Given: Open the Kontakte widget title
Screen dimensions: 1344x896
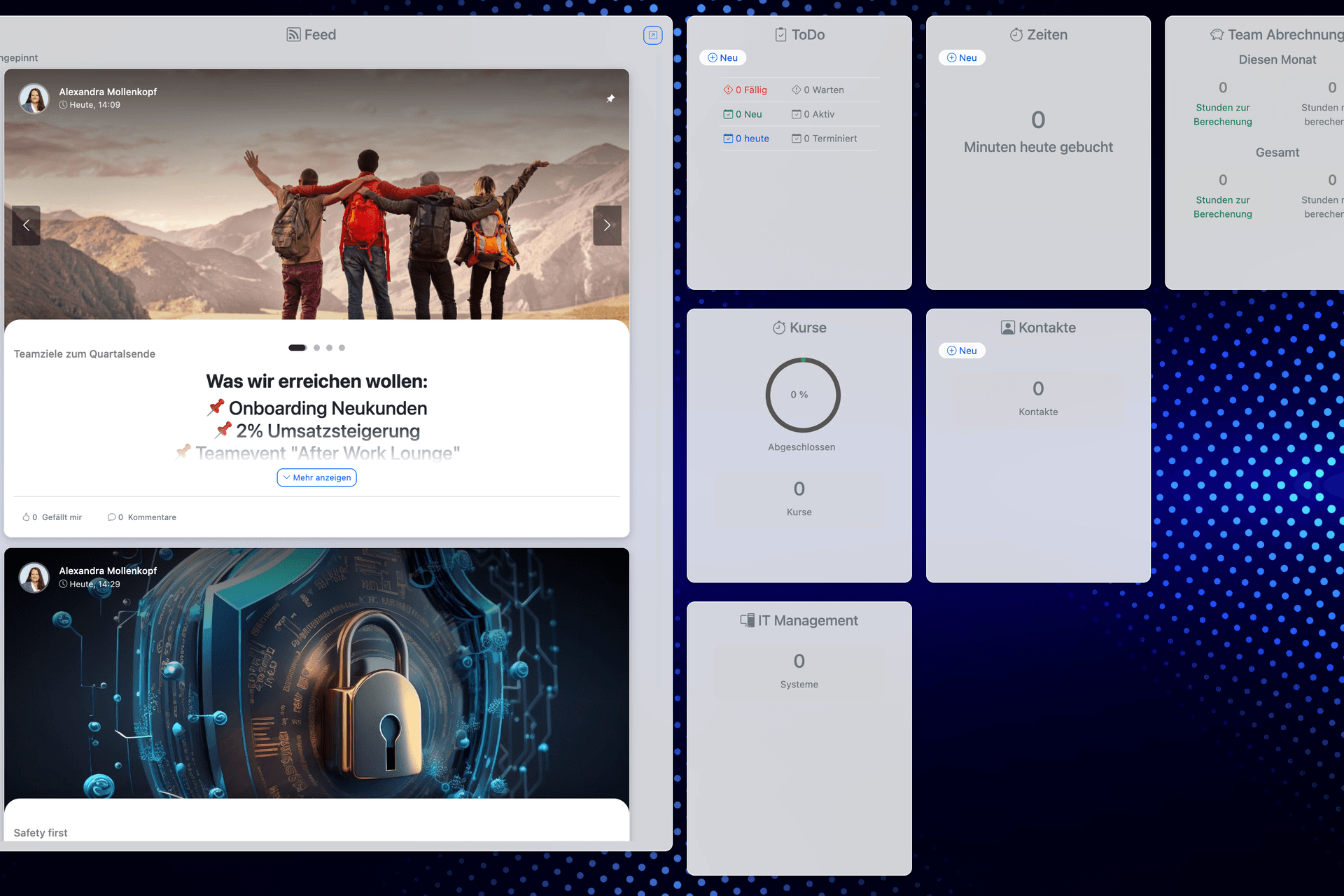Looking at the screenshot, I should click(x=1038, y=328).
